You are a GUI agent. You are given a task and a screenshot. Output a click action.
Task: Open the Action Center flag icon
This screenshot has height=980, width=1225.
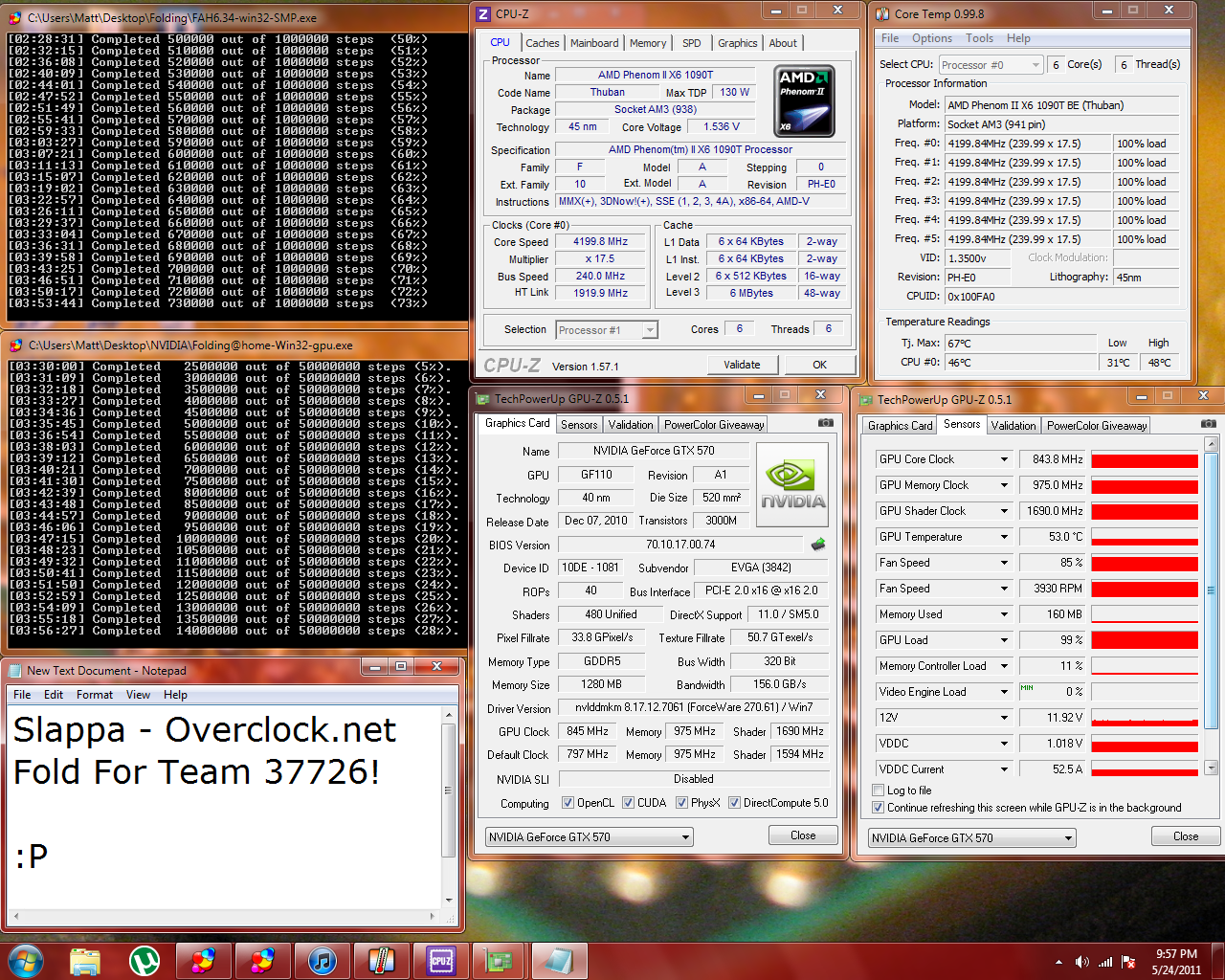[x=1128, y=962]
